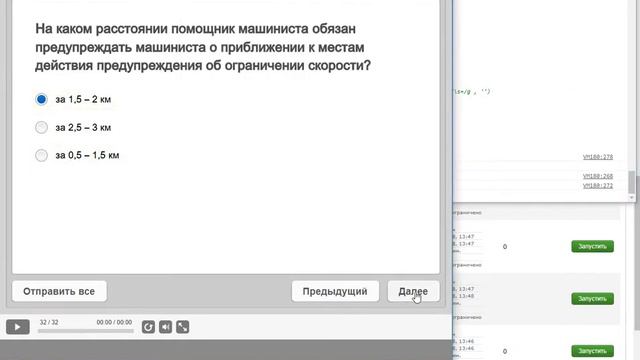Click the replay circular-arrow icon
The height and width of the screenshot is (360, 640).
coord(148,327)
